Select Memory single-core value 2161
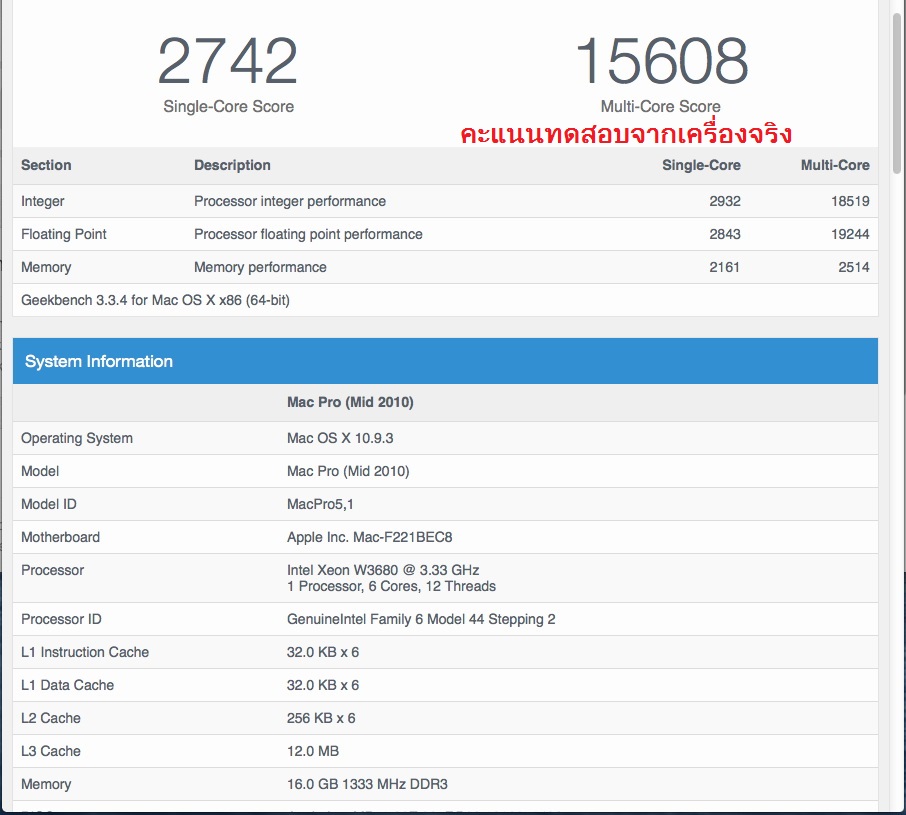Viewport: 906px width, 815px height. click(725, 267)
